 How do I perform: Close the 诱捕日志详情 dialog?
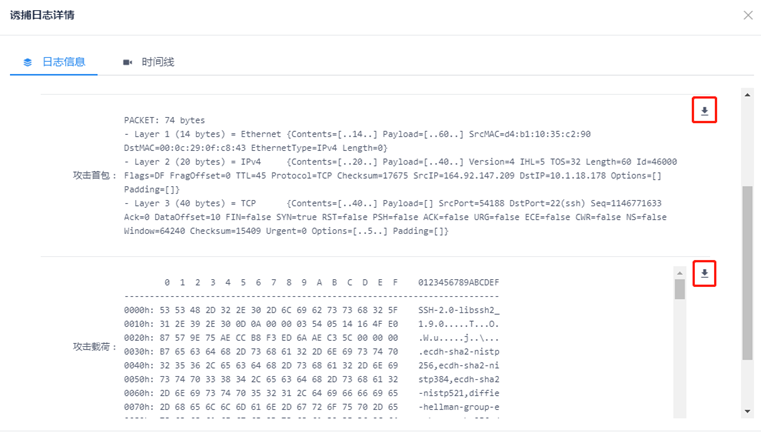[x=748, y=16]
